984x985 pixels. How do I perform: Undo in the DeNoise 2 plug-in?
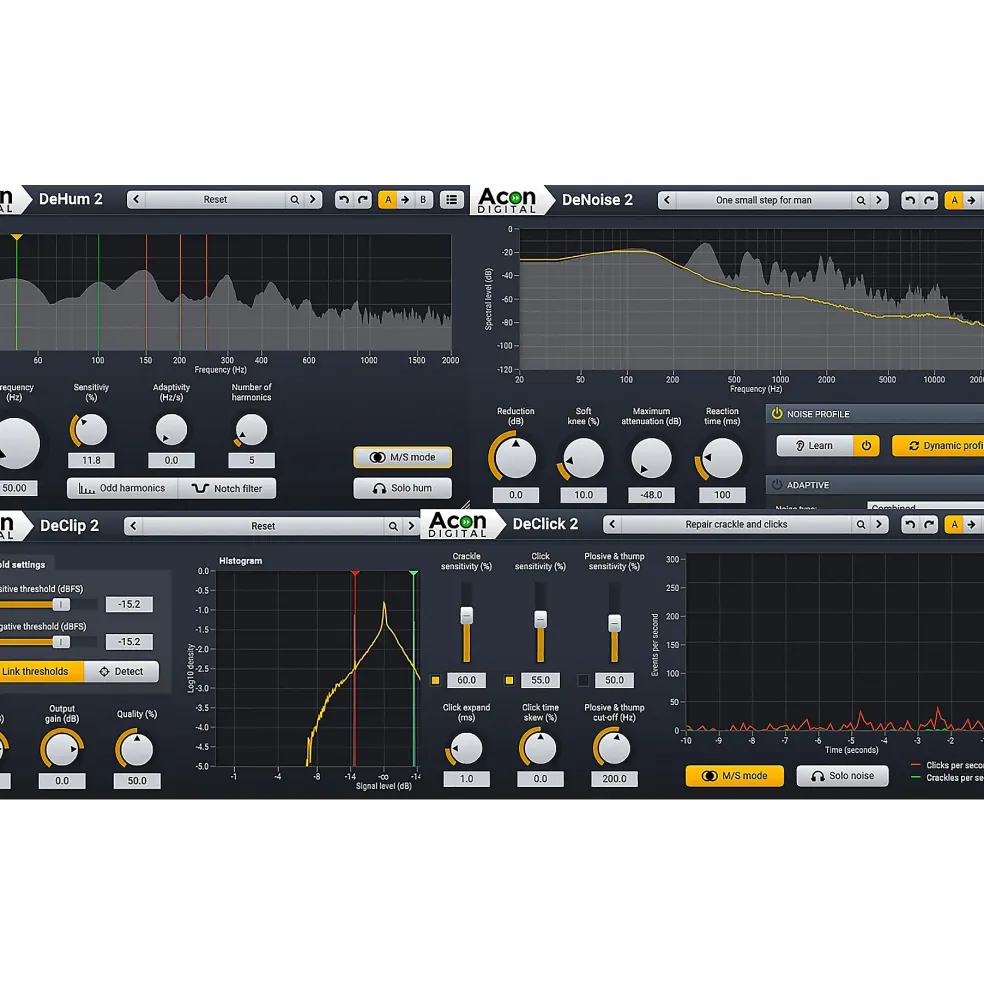(x=910, y=200)
